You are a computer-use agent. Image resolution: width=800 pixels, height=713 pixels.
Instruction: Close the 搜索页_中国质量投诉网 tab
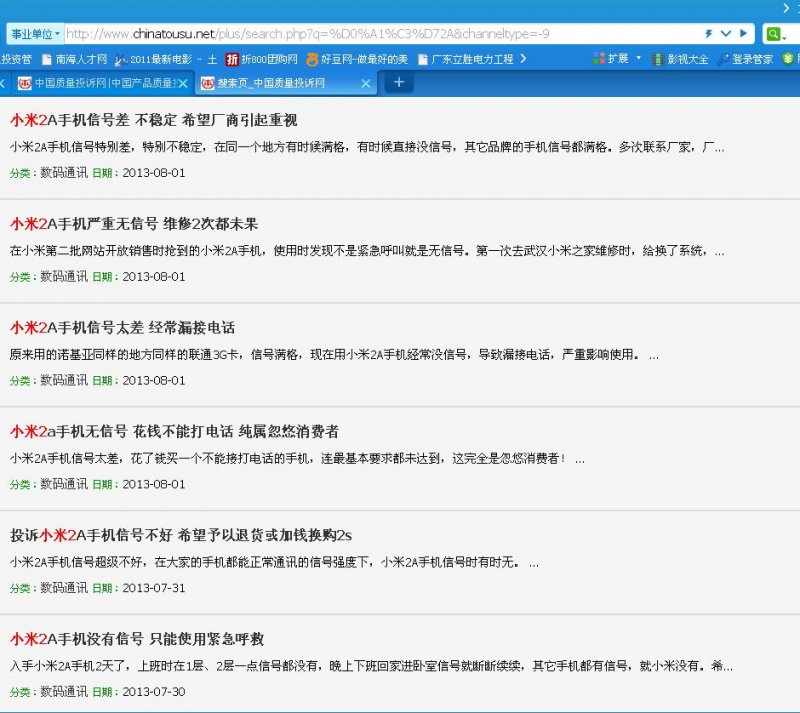pos(366,83)
